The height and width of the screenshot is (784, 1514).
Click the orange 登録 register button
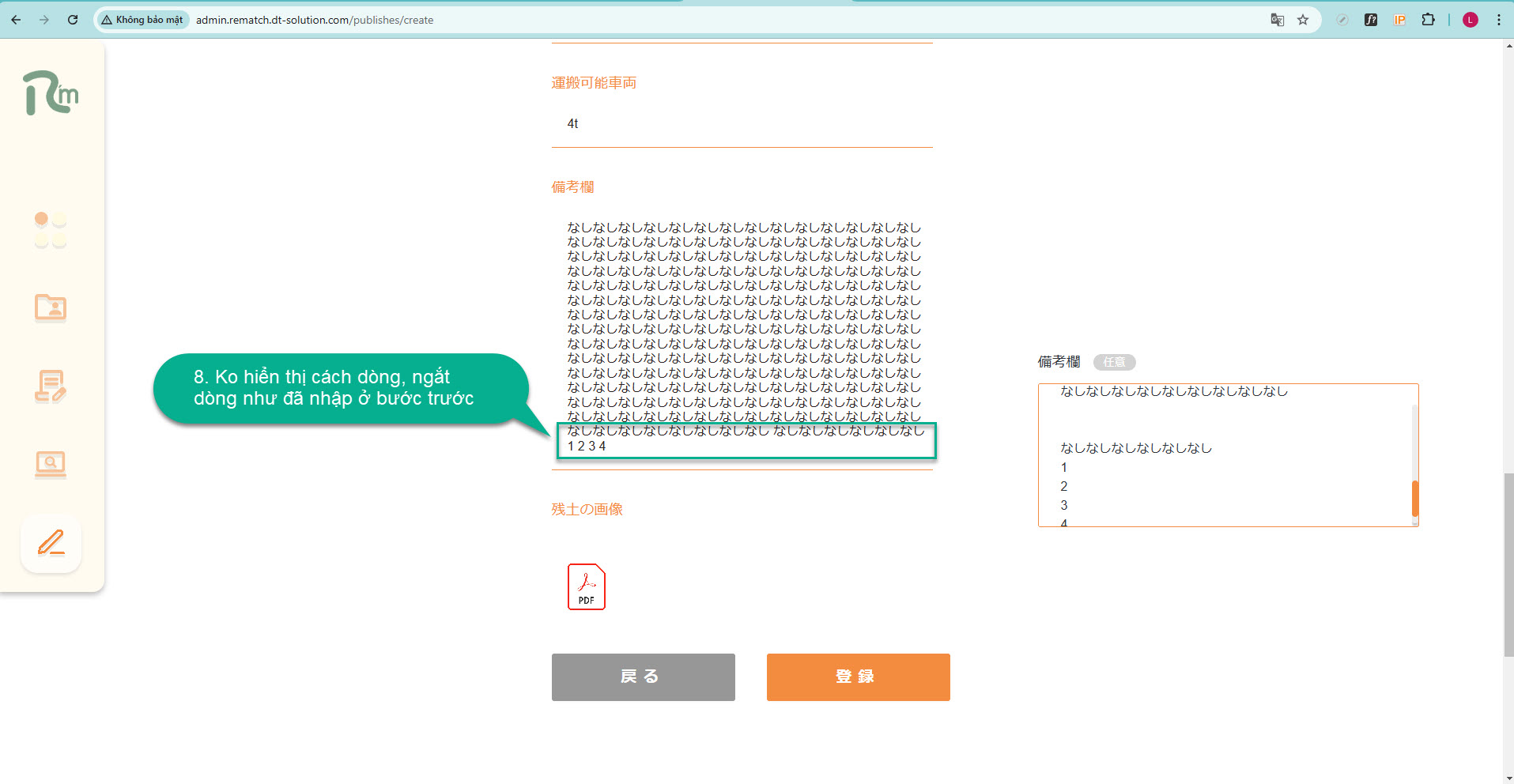tap(858, 677)
